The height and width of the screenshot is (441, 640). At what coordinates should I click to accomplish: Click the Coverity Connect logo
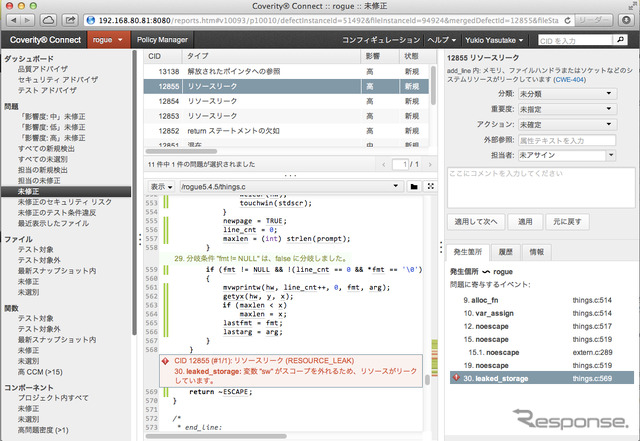coord(45,40)
